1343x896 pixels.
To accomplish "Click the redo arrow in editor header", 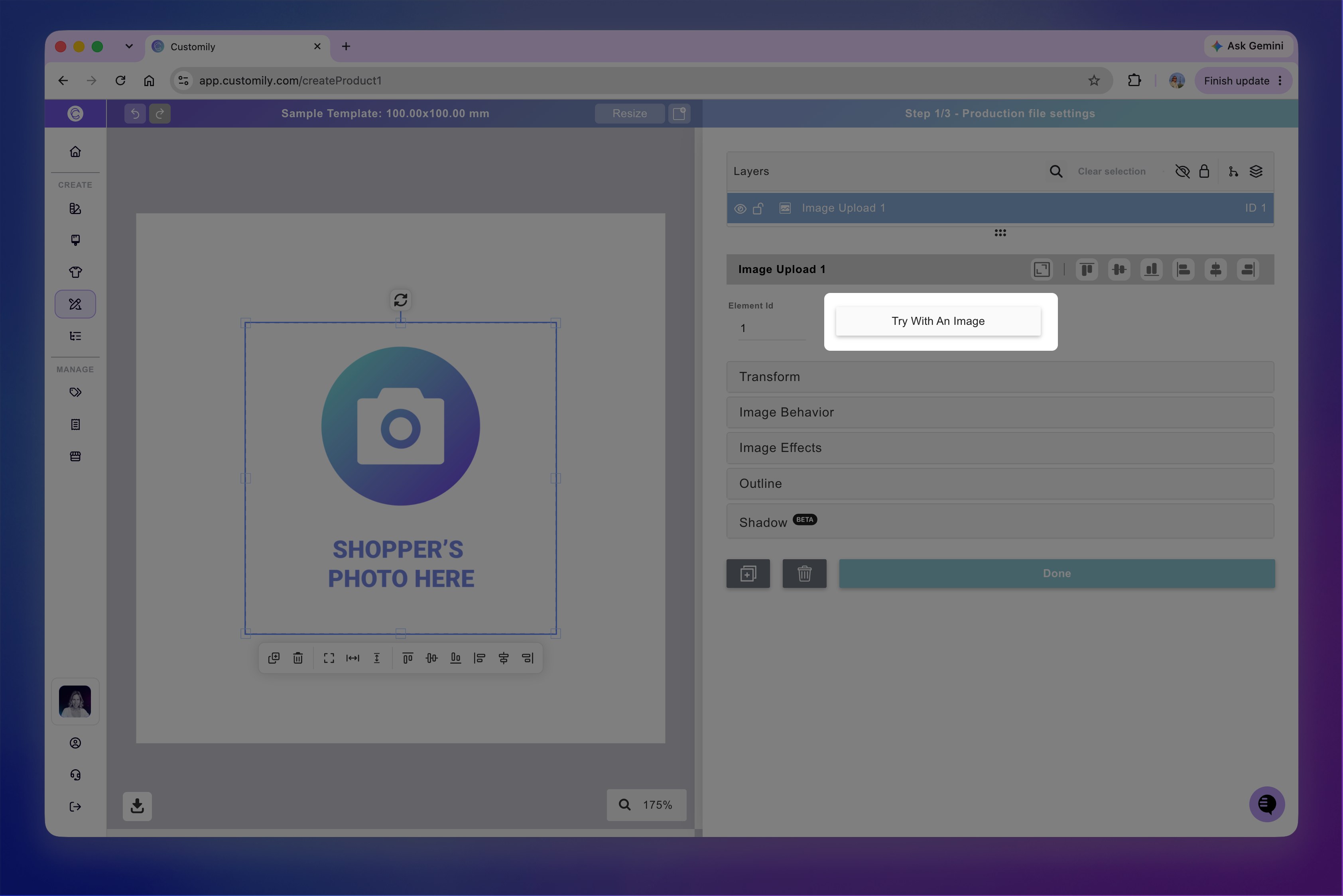I will click(x=160, y=113).
